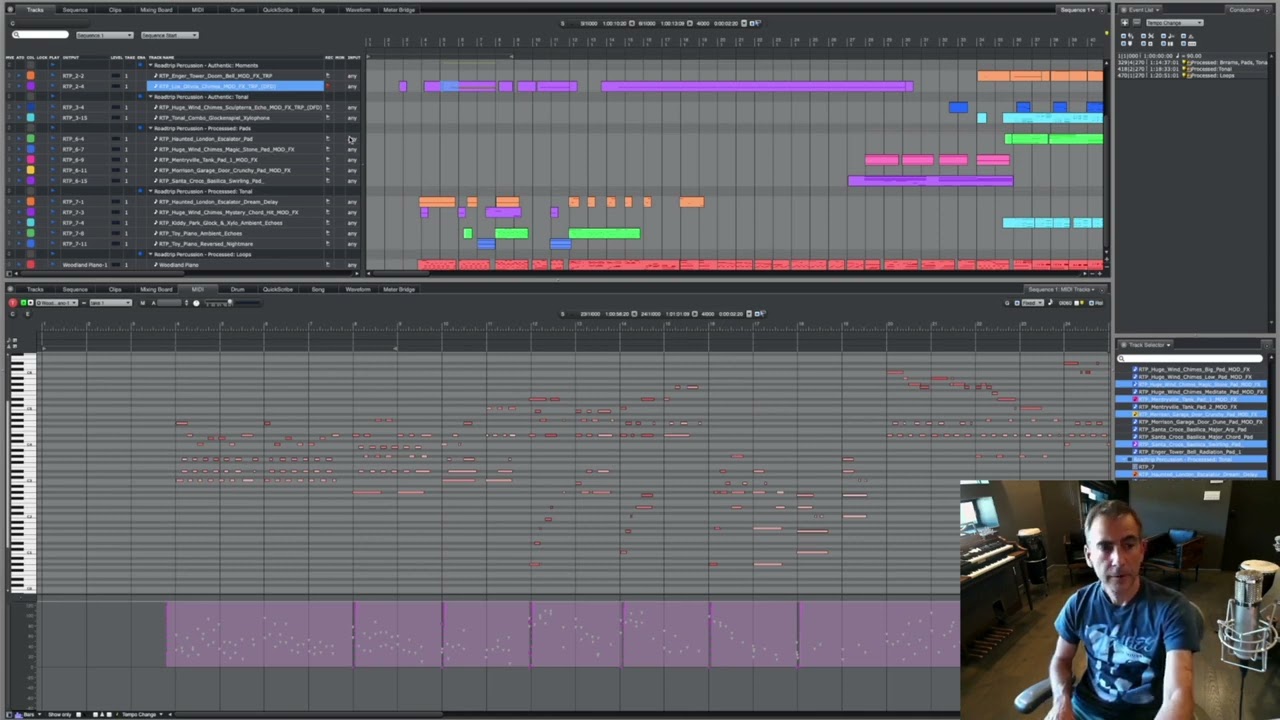The image size is (1280, 720).
Task: Toggle record-enable on the selected RTP_Los_Olivos_Chimes track
Action: (x=328, y=86)
